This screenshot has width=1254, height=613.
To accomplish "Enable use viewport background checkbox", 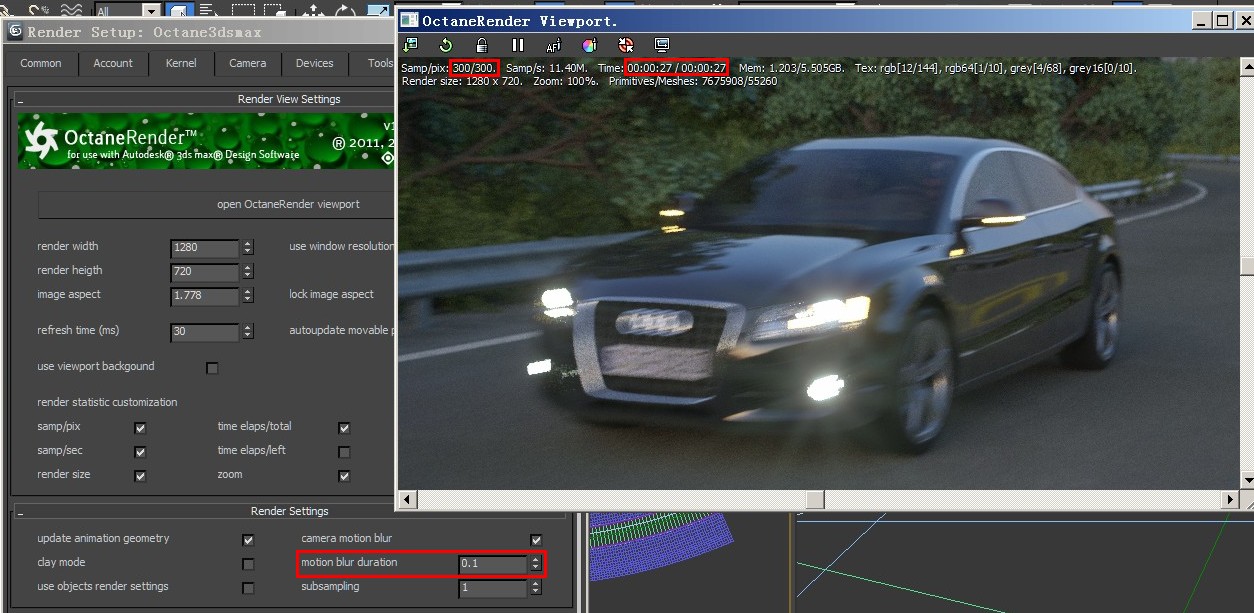I will tap(212, 368).
